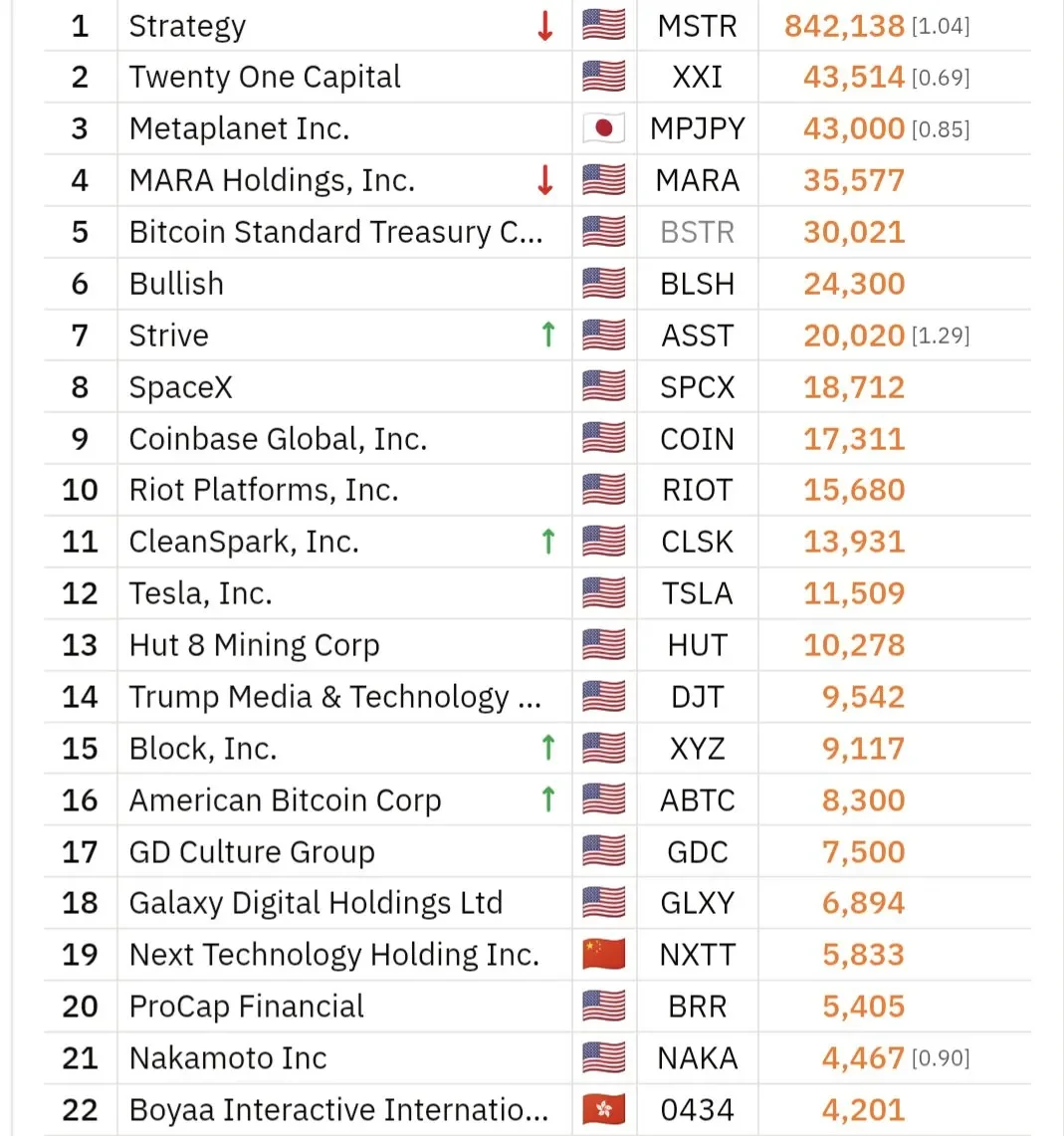Click the green up arrow beside Block, Inc.
The height and width of the screenshot is (1136, 1064).
click(548, 748)
